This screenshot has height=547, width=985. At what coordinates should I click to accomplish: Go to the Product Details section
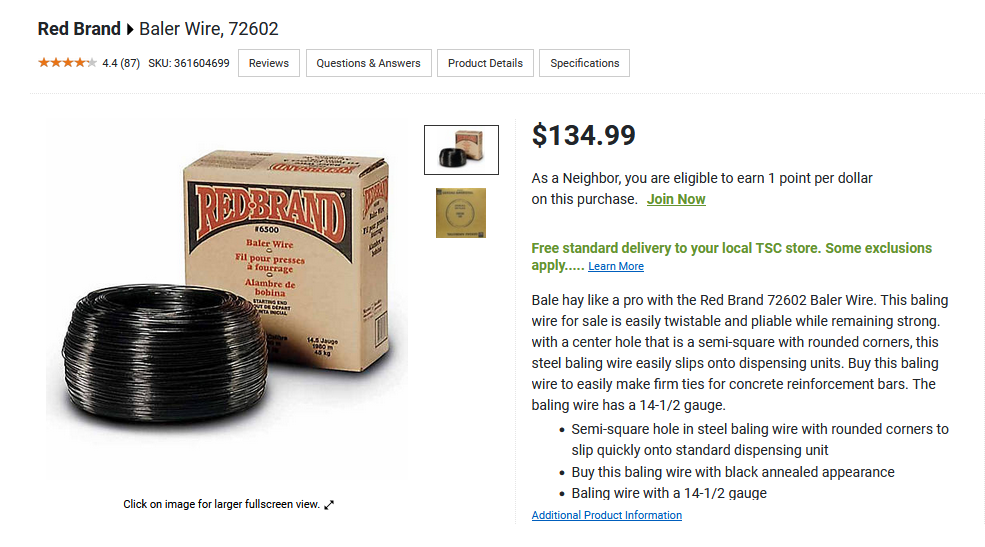[x=486, y=63]
